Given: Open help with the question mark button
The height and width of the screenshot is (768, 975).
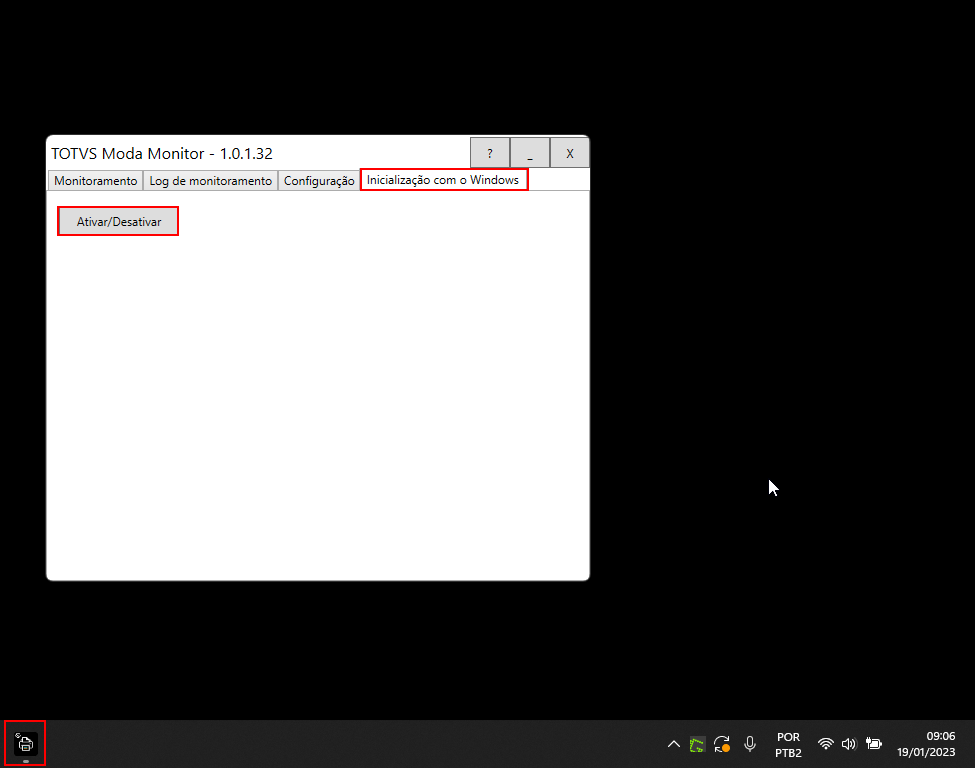Looking at the screenshot, I should click(490, 154).
